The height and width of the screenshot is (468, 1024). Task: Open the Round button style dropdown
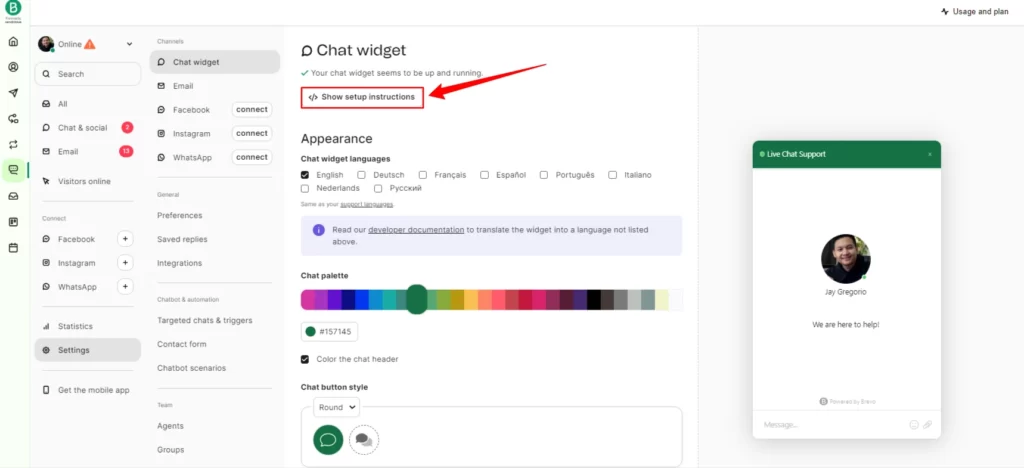336,407
